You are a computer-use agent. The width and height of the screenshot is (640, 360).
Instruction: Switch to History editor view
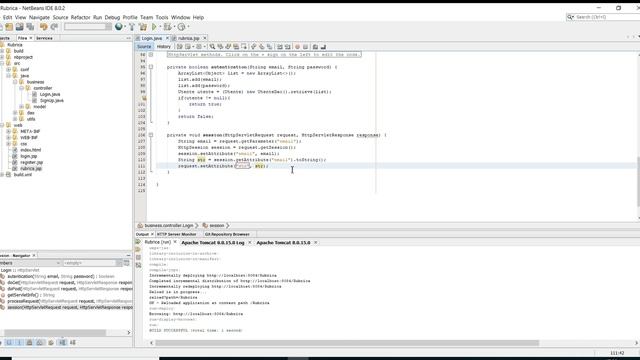164,47
